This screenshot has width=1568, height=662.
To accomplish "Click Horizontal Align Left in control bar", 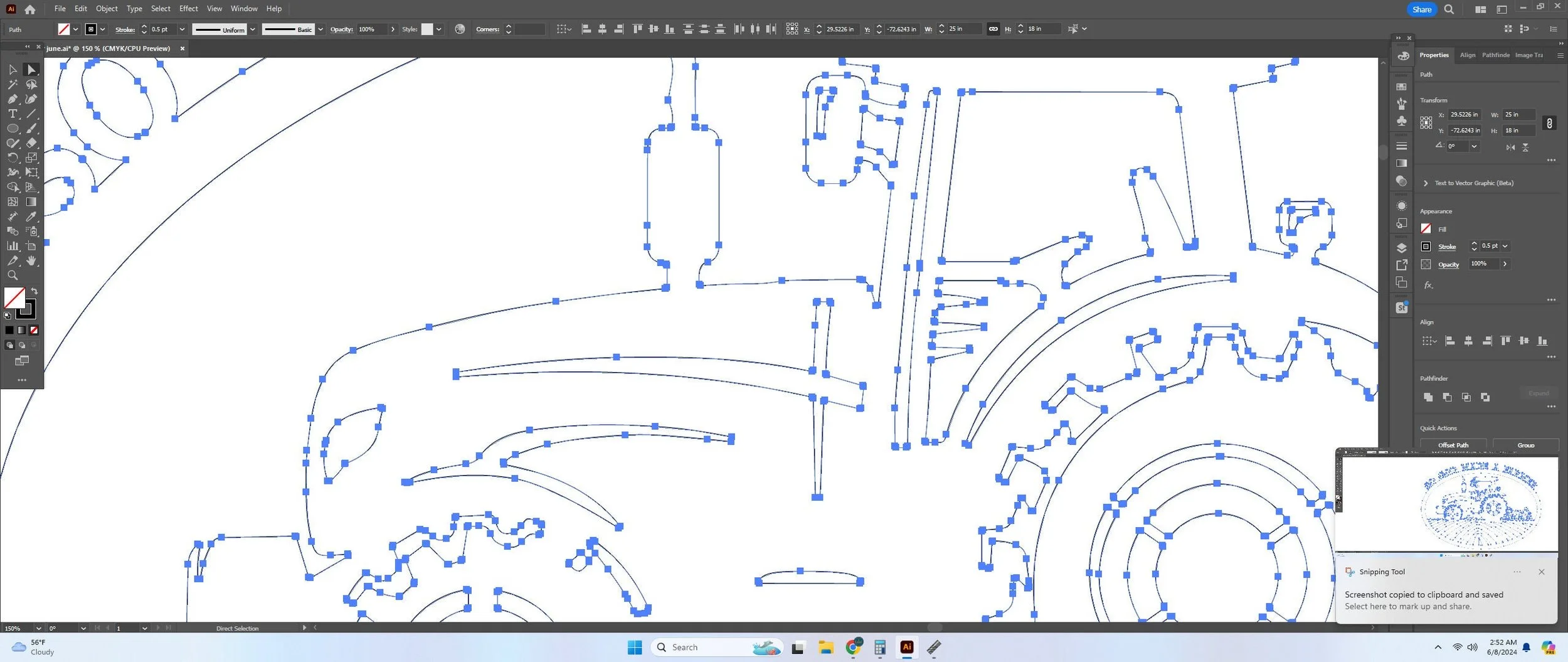I will point(586,29).
